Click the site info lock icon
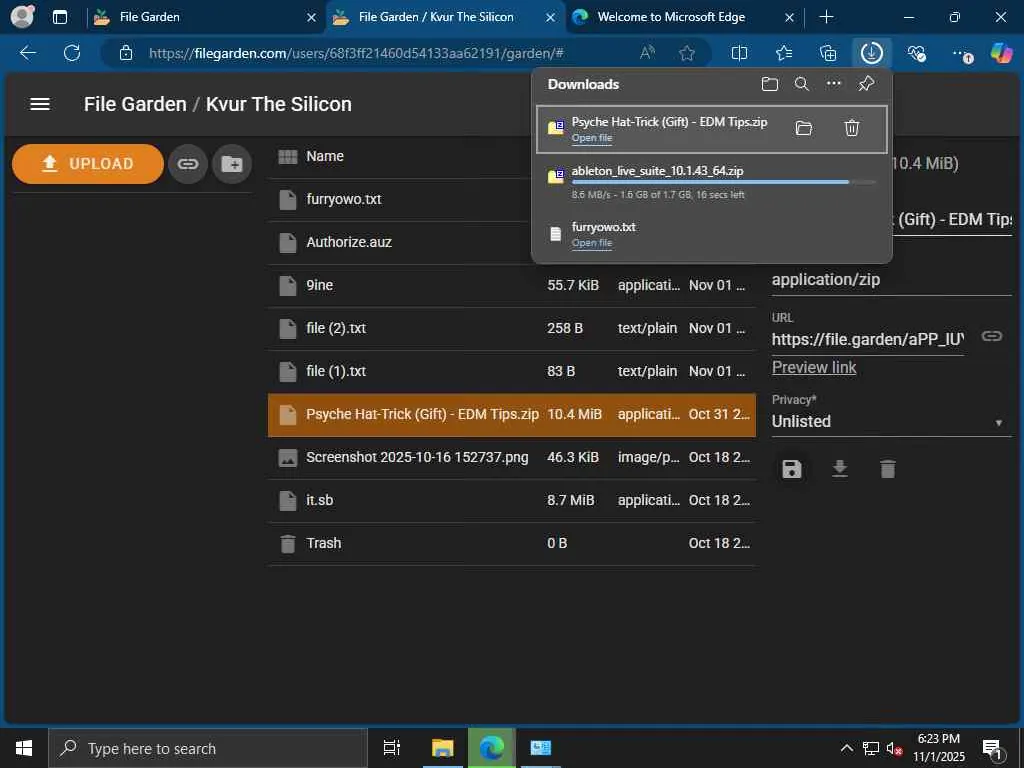The image size is (1024, 768). pos(126,53)
